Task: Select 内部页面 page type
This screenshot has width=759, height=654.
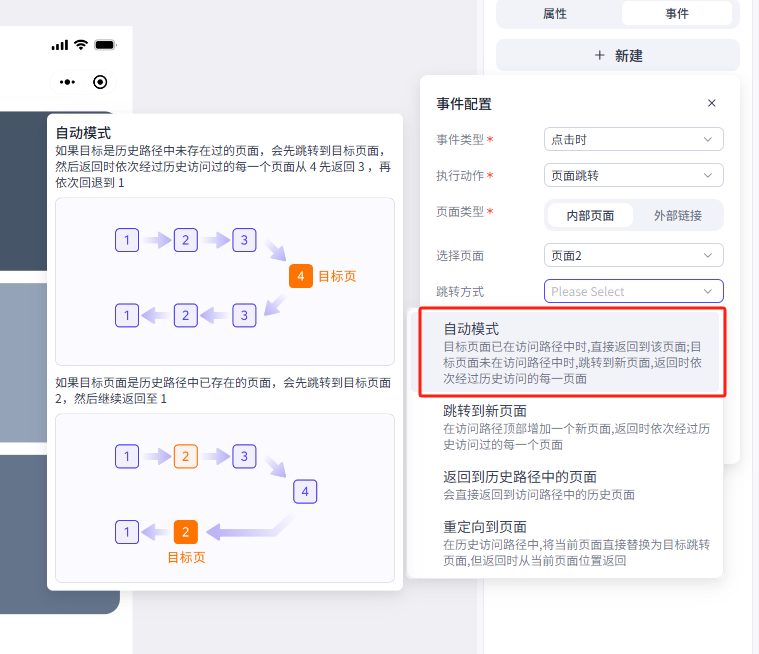Action: (x=591, y=215)
